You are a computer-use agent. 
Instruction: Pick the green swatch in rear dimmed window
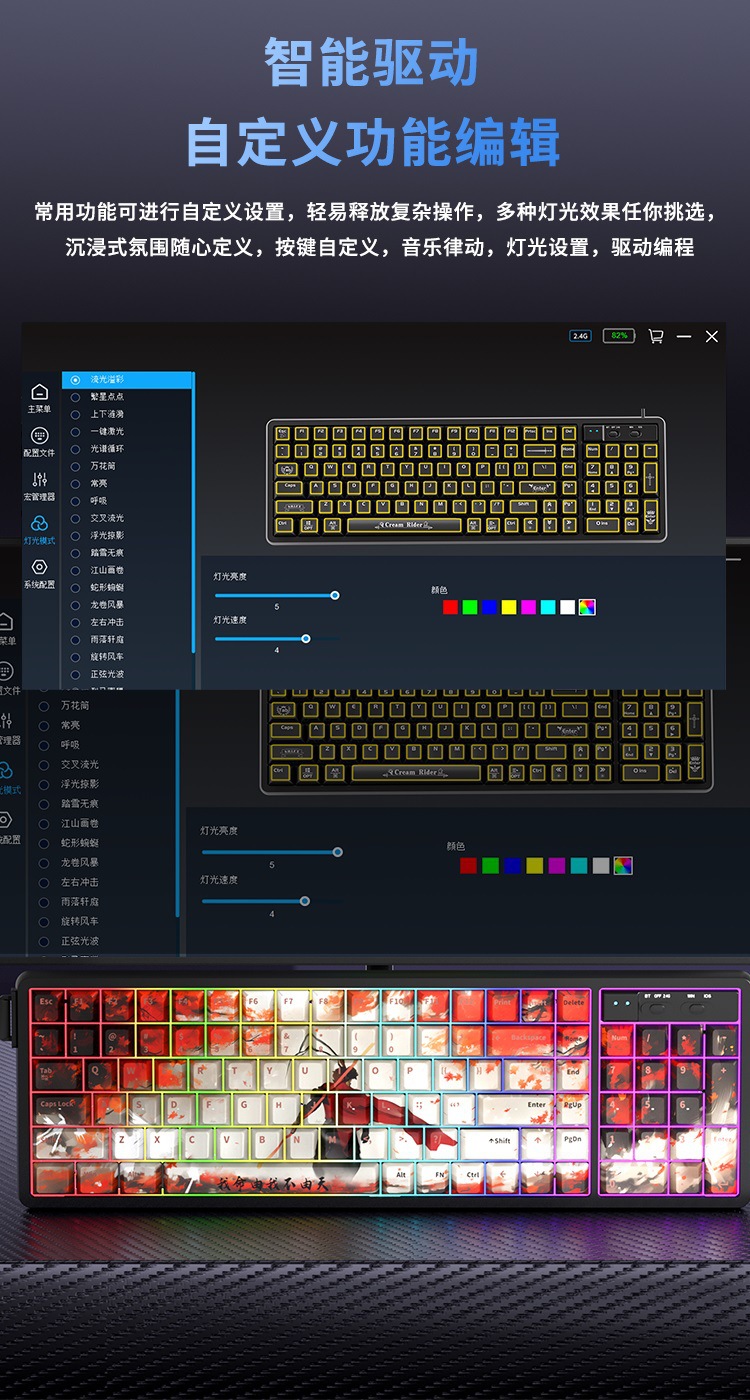(490, 866)
